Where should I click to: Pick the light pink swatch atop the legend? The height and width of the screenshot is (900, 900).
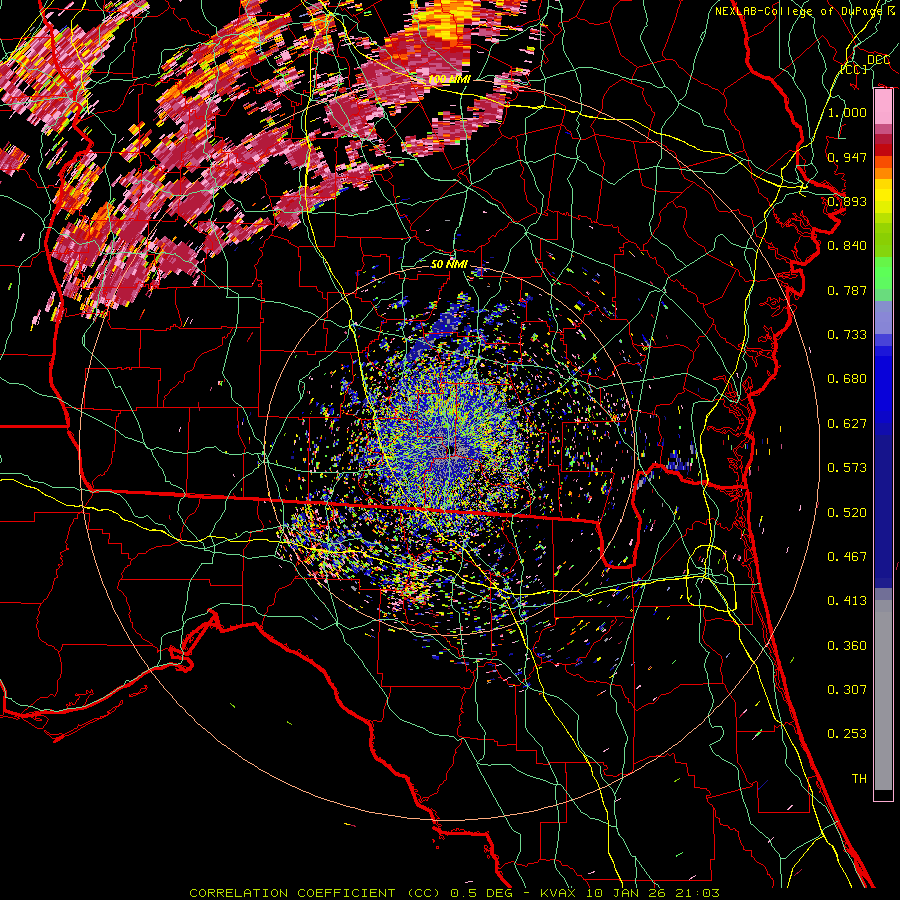tap(883, 106)
